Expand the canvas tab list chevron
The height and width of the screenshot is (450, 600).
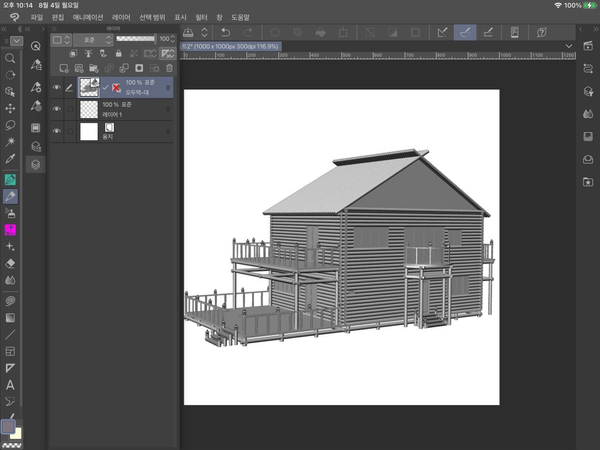(568, 46)
